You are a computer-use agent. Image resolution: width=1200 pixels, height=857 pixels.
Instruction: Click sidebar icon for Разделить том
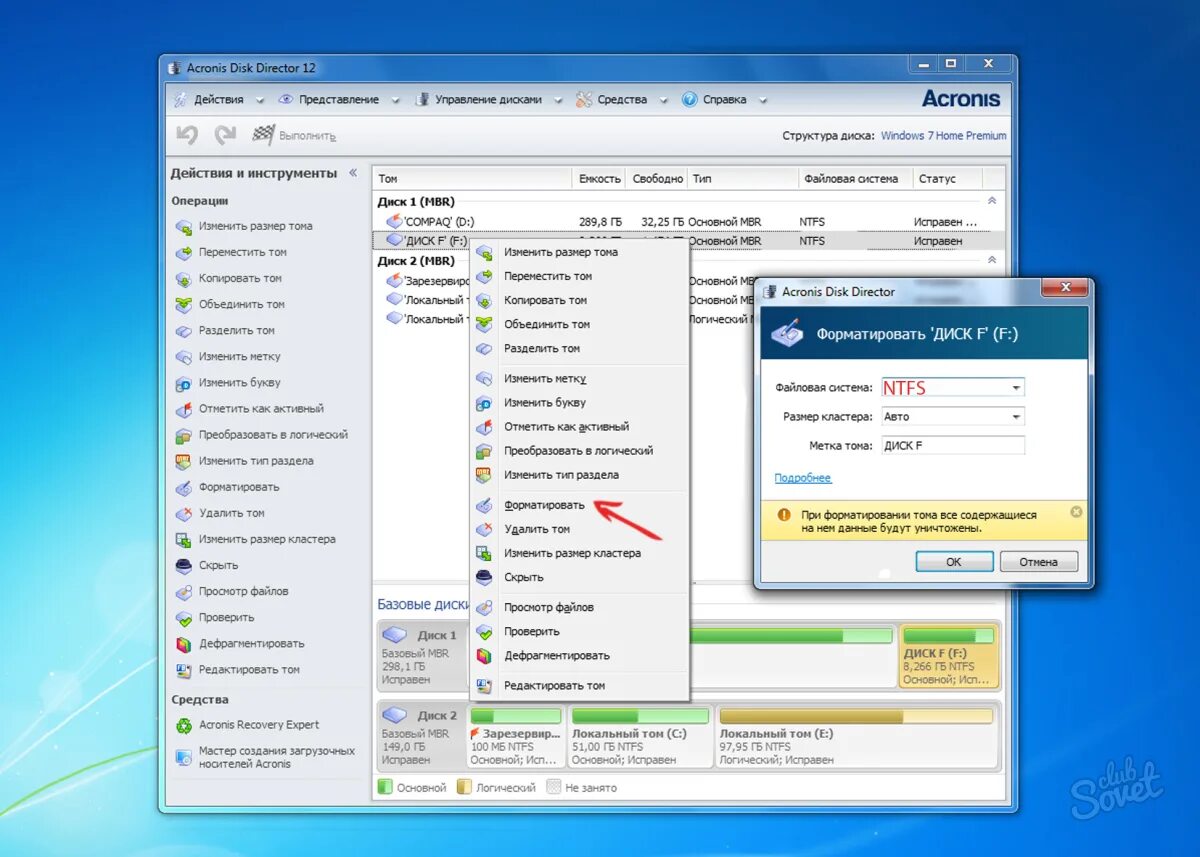click(183, 331)
